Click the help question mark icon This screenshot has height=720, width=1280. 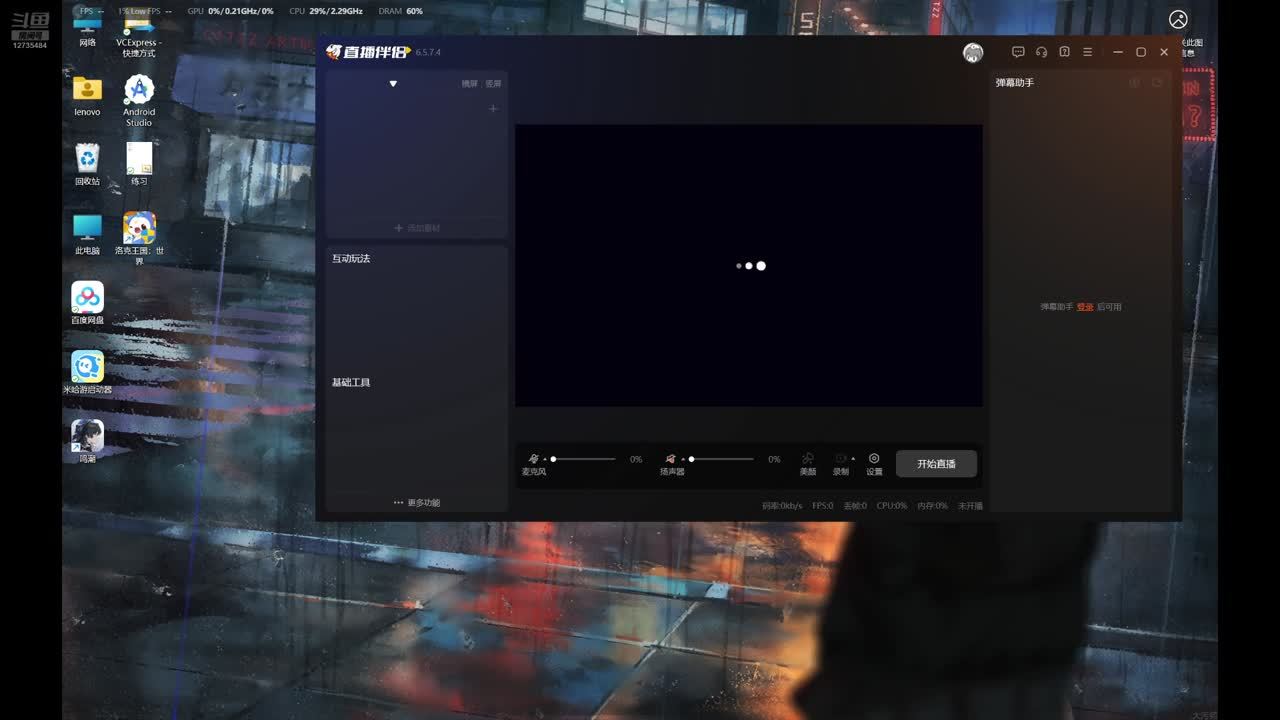pos(1064,52)
